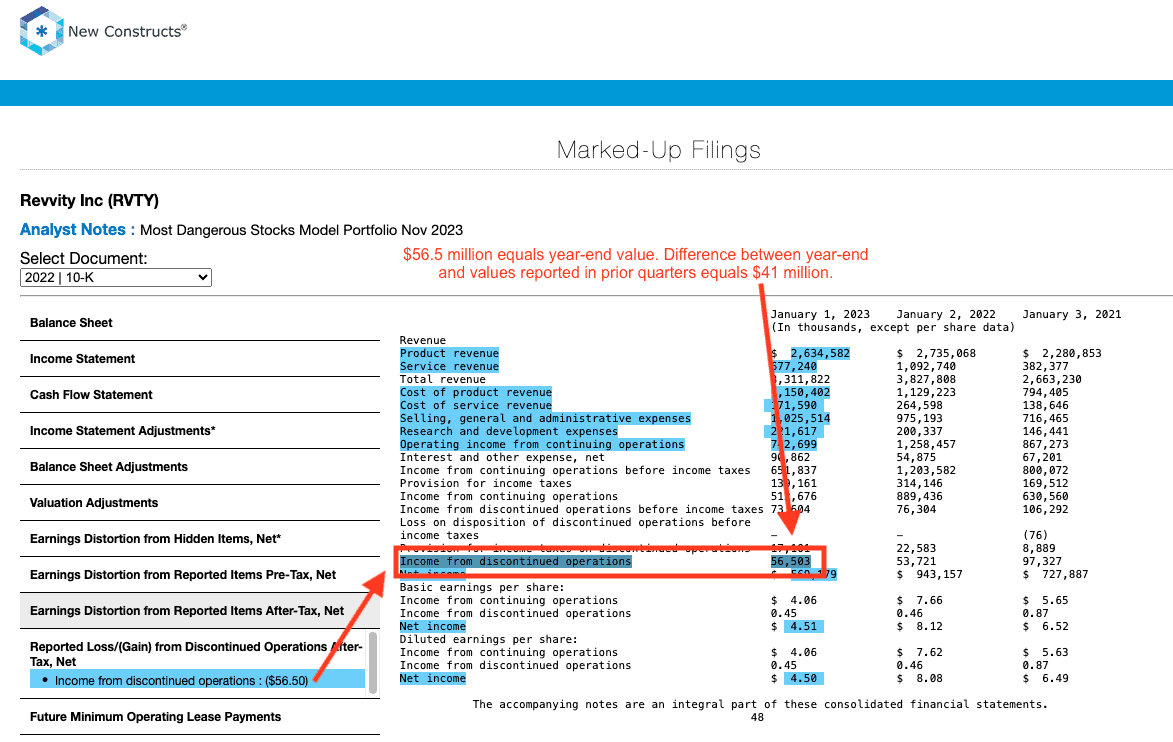Click the sidebar panel scrollbar
This screenshot has height=742, width=1173.
[x=373, y=662]
